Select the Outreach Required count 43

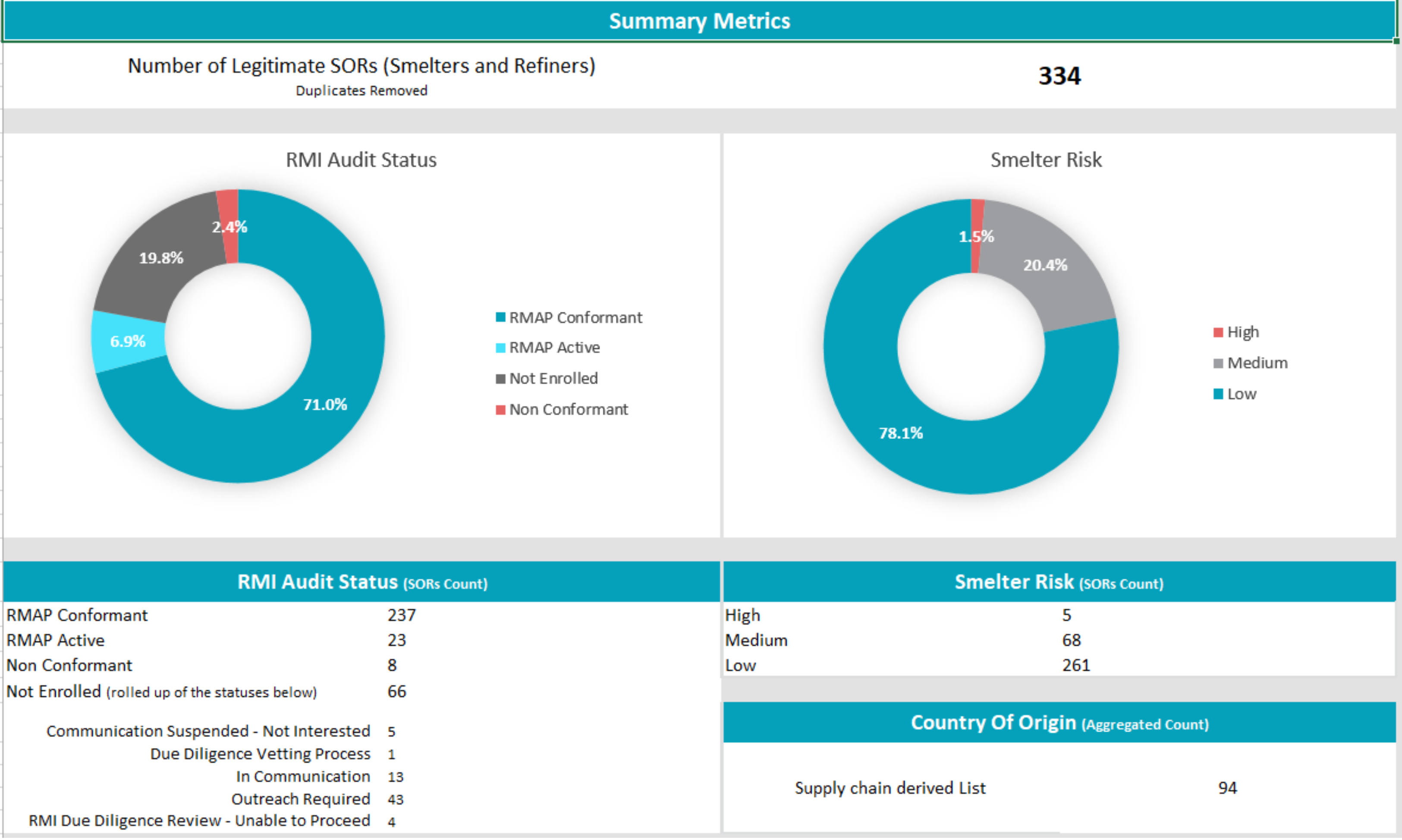click(395, 800)
